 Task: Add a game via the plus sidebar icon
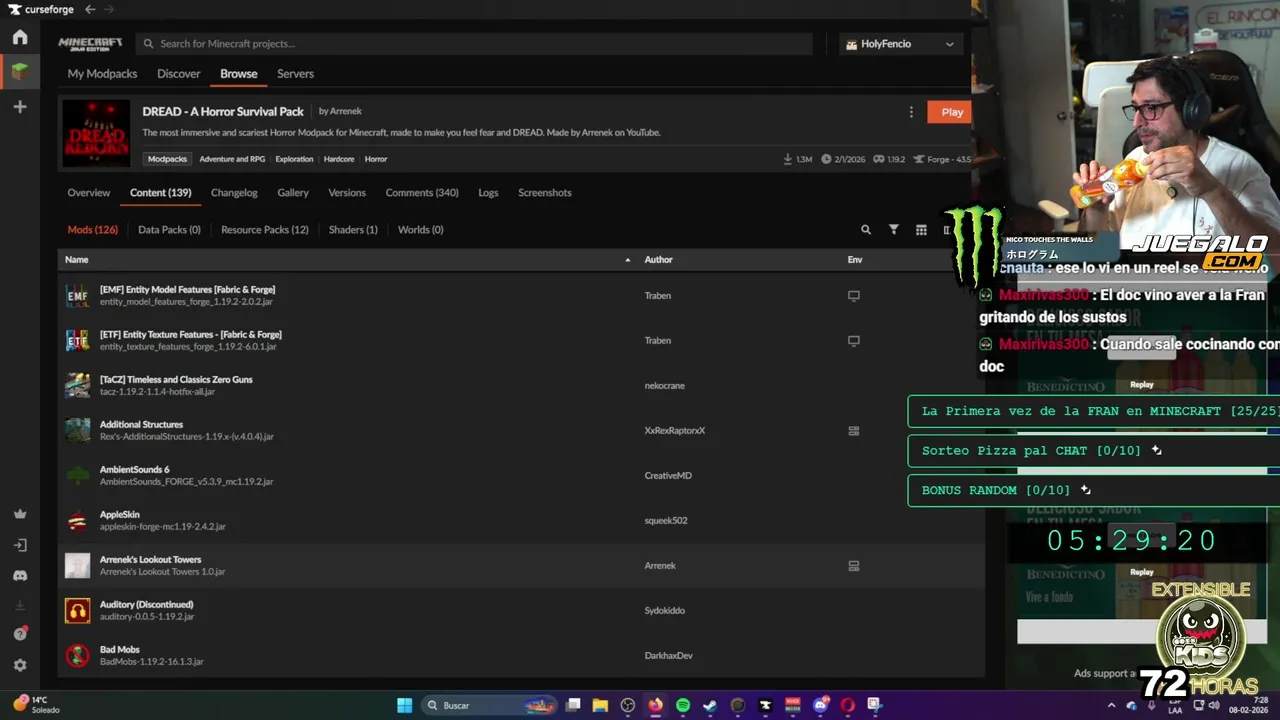20,106
